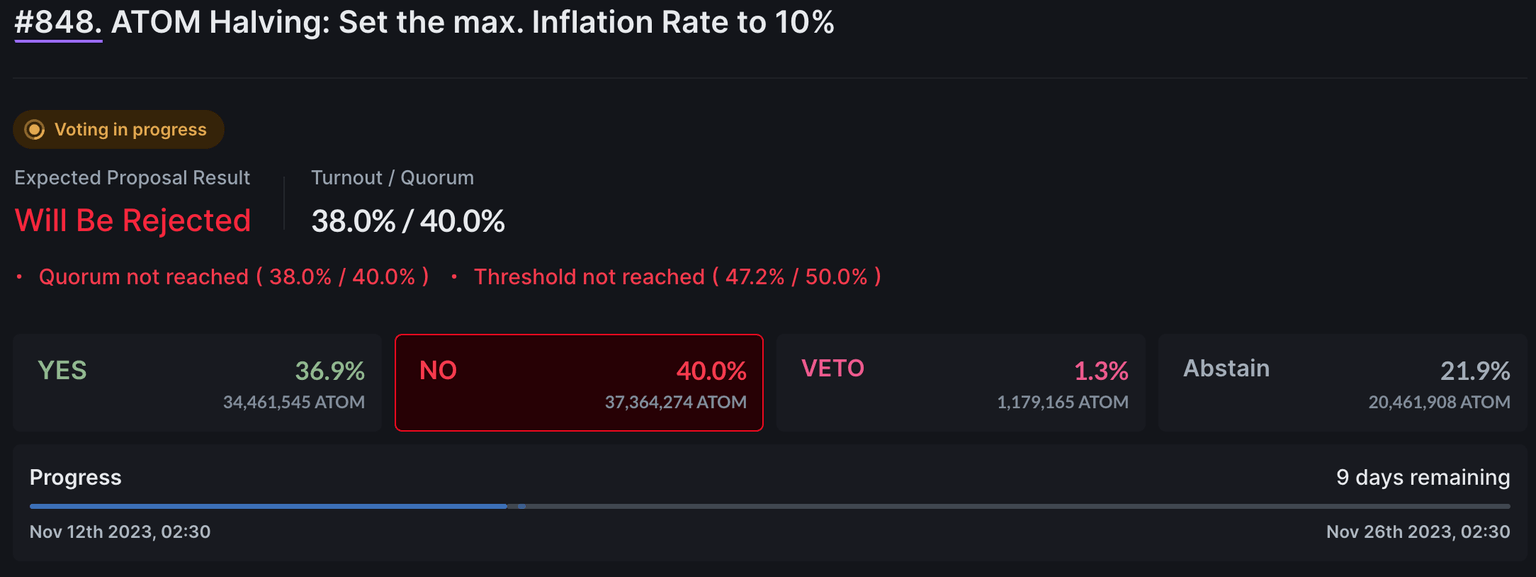
Task: Click the Expected Proposal Result label
Action: coord(132,178)
